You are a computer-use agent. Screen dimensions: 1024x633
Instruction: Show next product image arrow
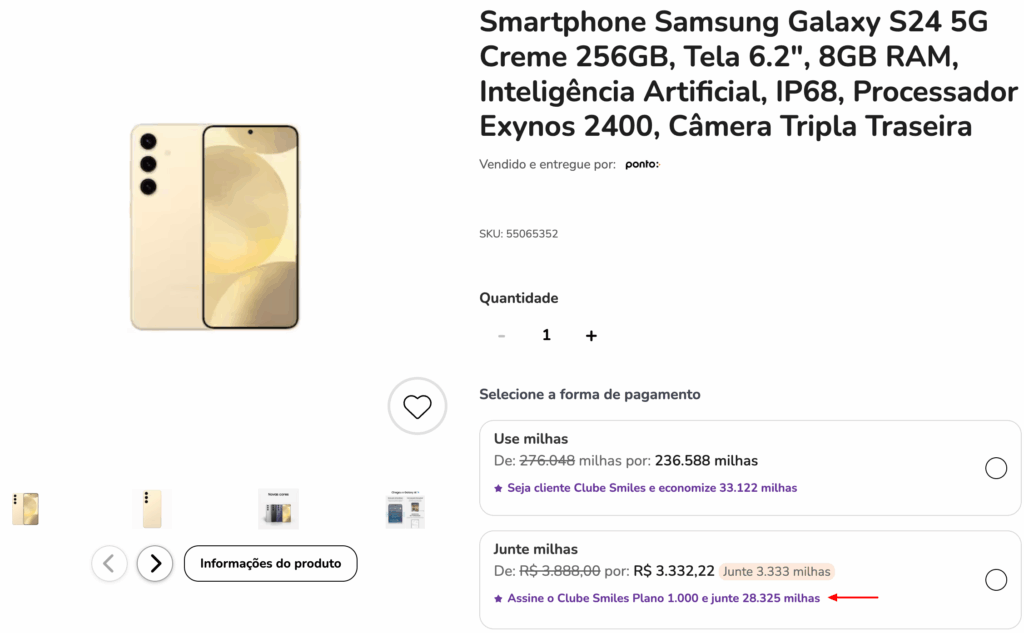click(155, 563)
